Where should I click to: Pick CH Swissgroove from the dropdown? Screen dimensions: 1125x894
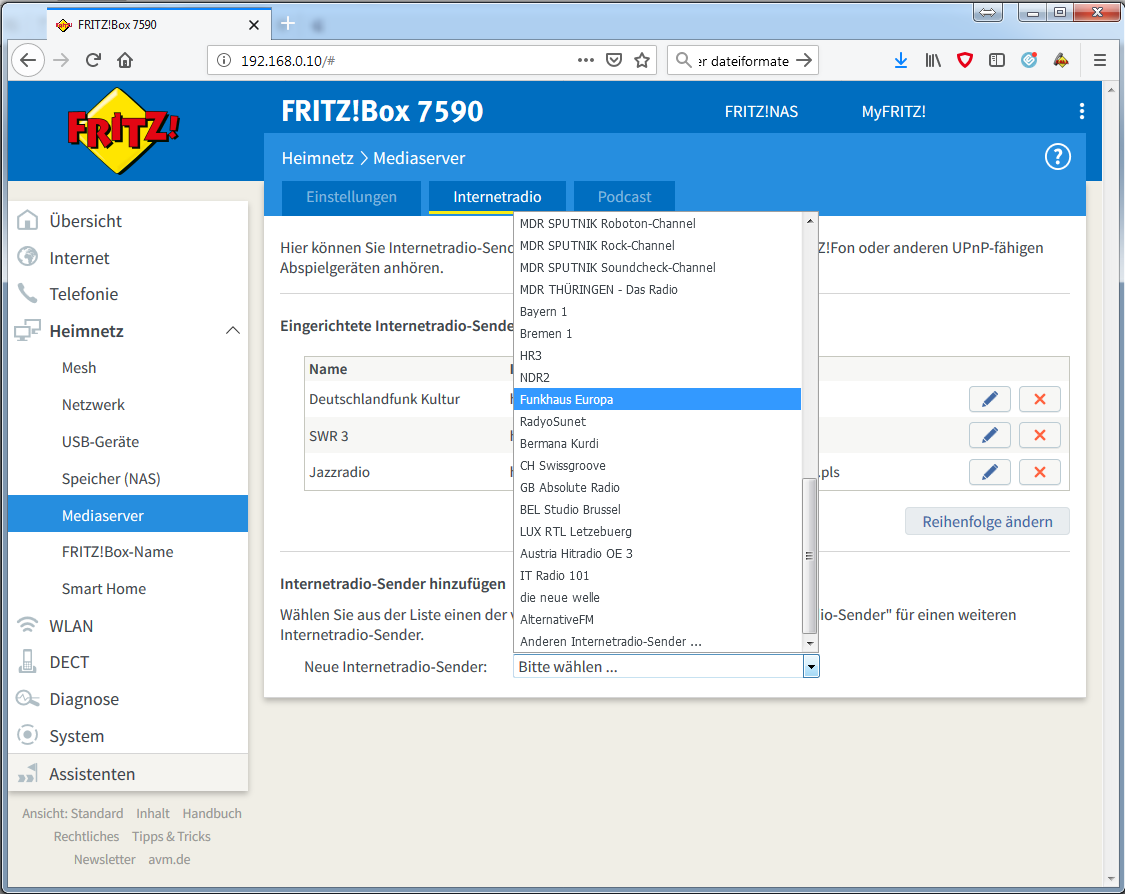click(657, 466)
